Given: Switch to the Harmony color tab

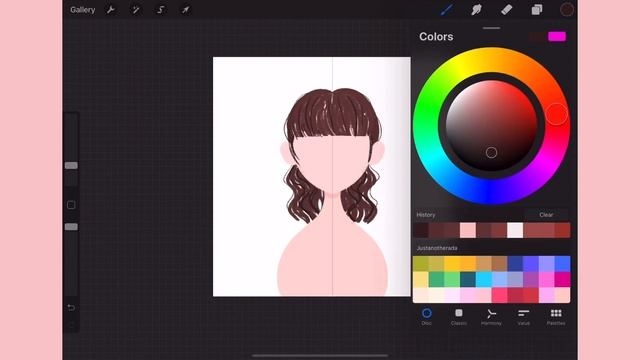Looking at the screenshot, I should (x=491, y=317).
